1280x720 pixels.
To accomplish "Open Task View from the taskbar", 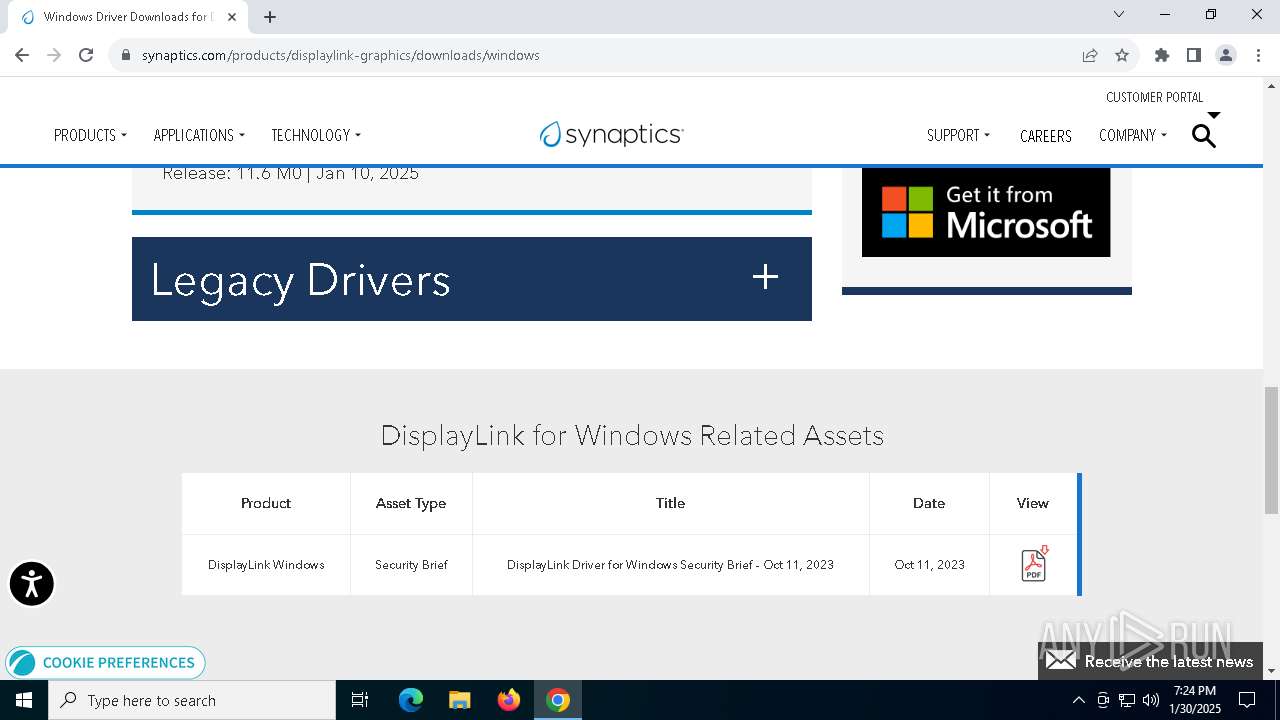I will tap(360, 700).
